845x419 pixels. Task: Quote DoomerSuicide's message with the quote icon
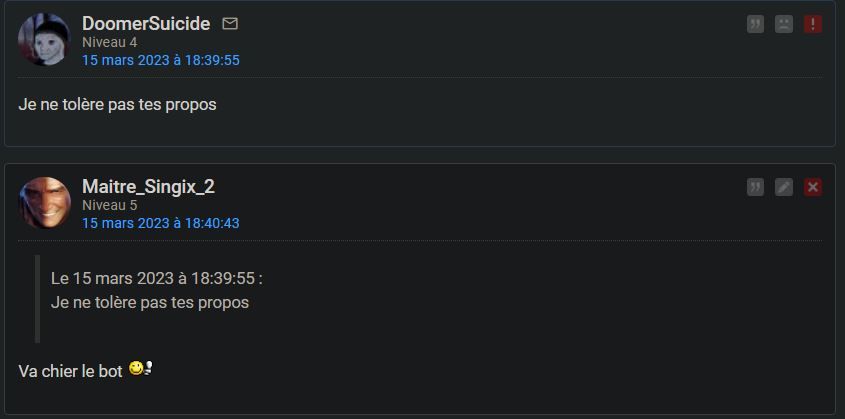pos(755,24)
